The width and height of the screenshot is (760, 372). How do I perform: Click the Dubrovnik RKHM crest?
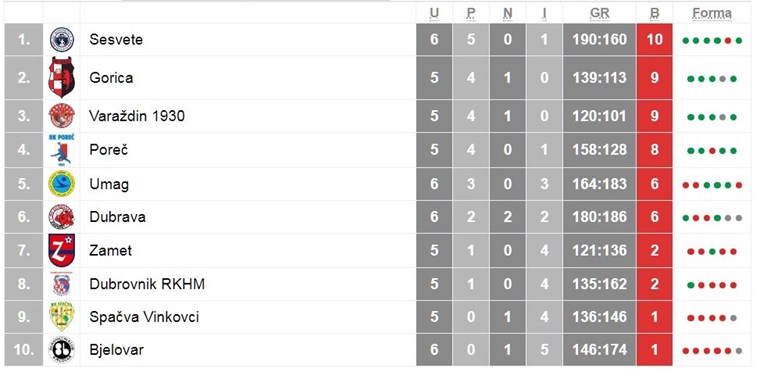tap(62, 284)
